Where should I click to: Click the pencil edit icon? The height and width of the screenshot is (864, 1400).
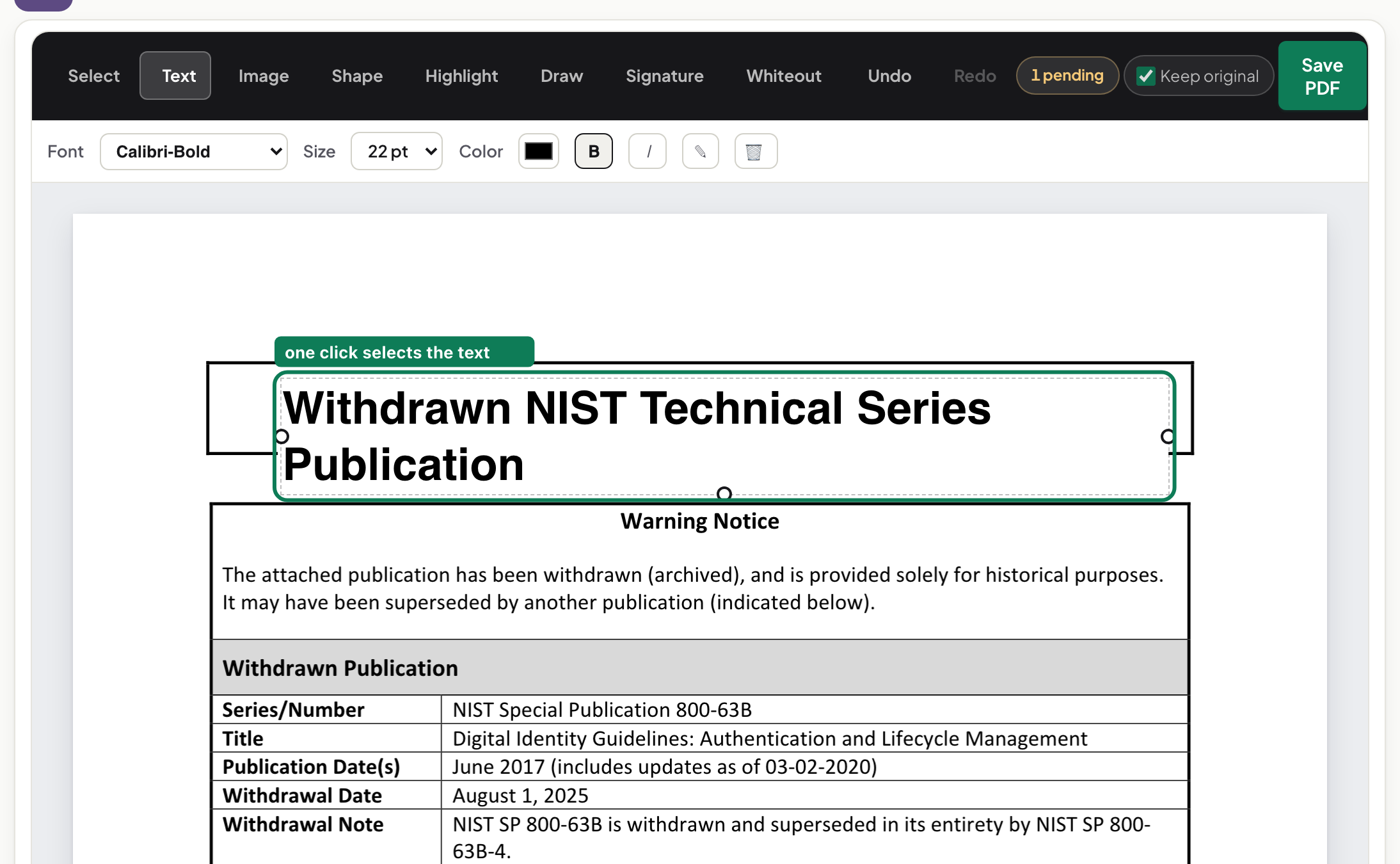click(x=701, y=152)
